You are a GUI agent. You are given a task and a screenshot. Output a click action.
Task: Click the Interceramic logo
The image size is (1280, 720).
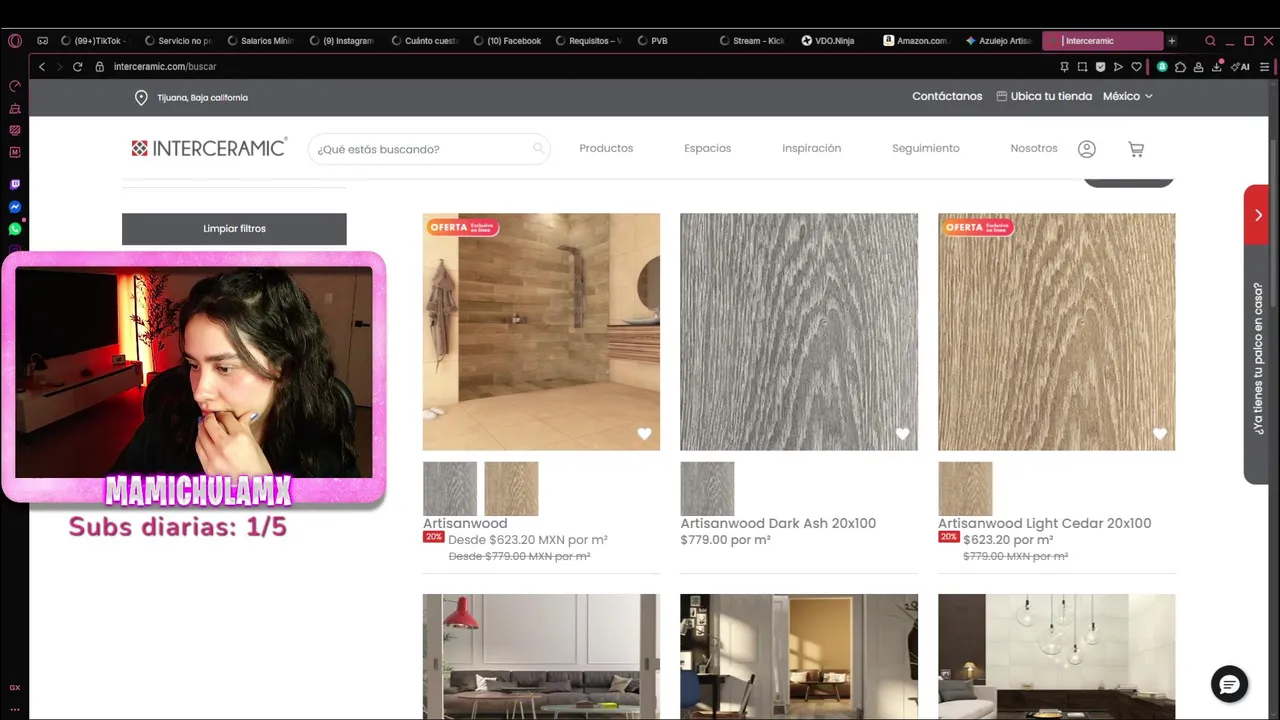(x=209, y=148)
